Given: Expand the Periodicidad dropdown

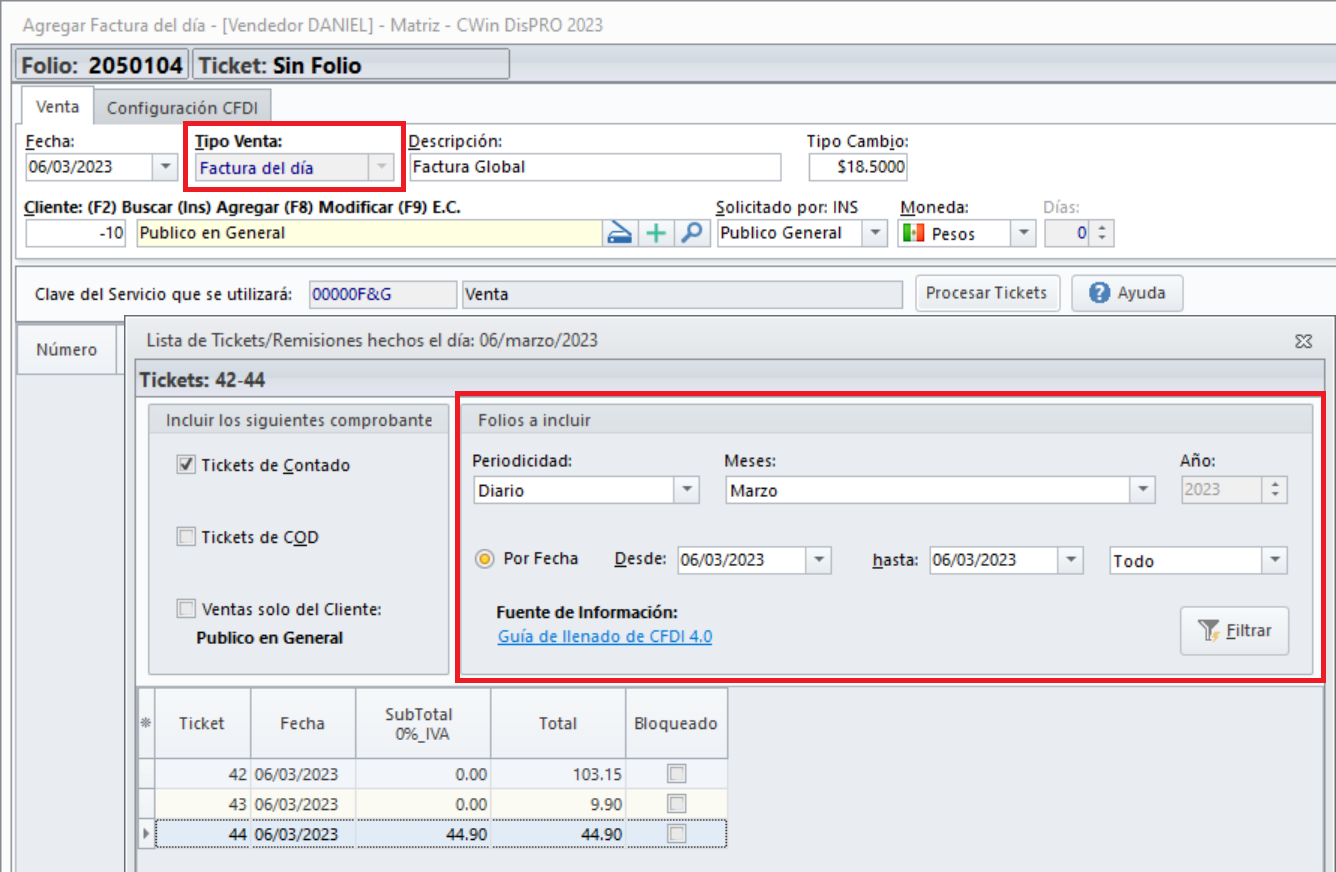Looking at the screenshot, I should tap(686, 490).
